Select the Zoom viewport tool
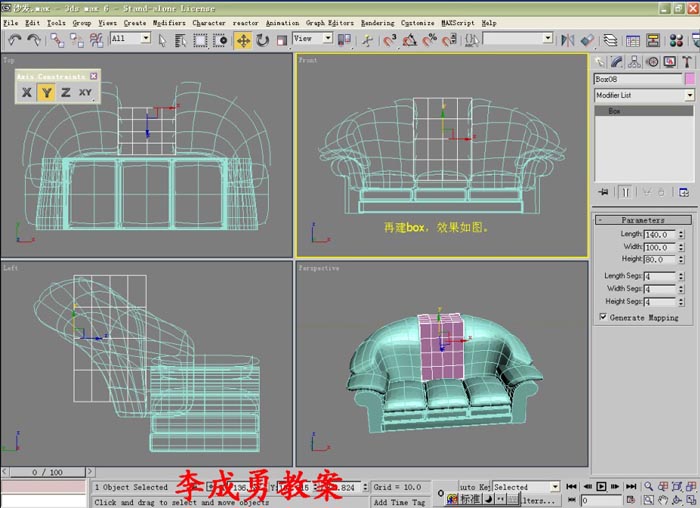This screenshot has width=700, height=508. click(649, 486)
